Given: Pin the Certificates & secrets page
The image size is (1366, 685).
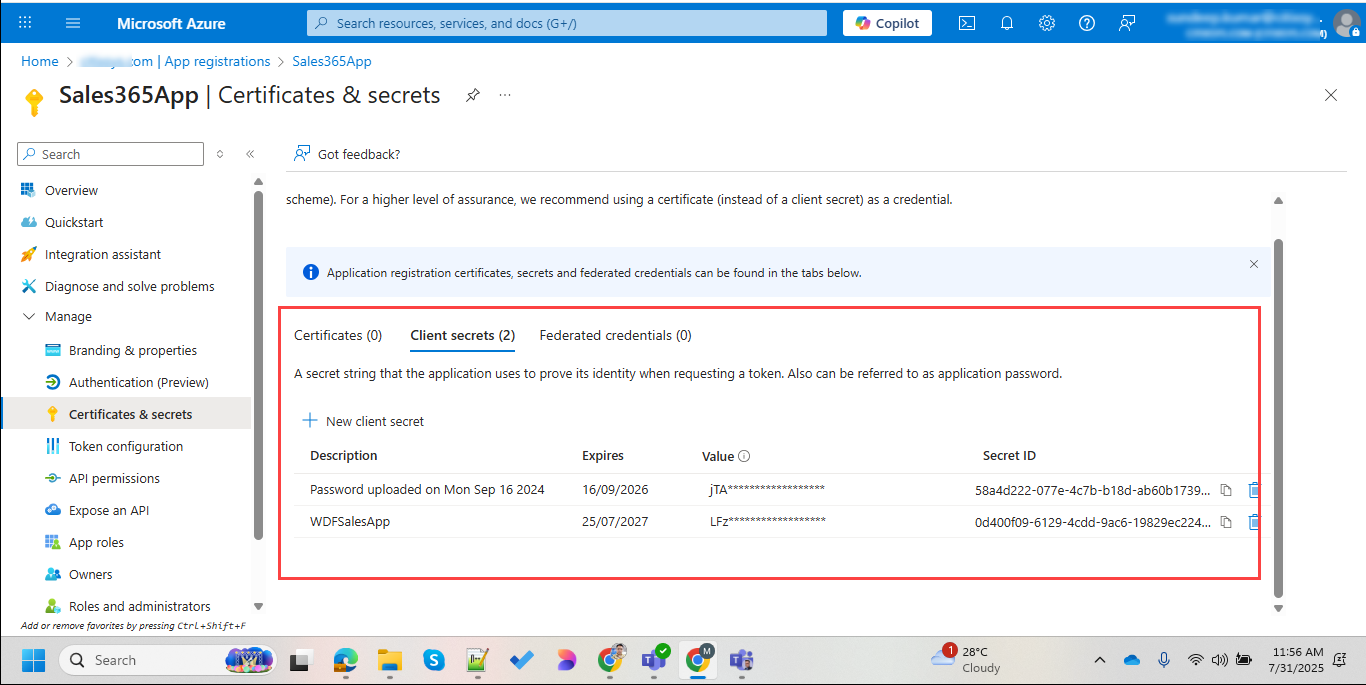Looking at the screenshot, I should pos(473,95).
